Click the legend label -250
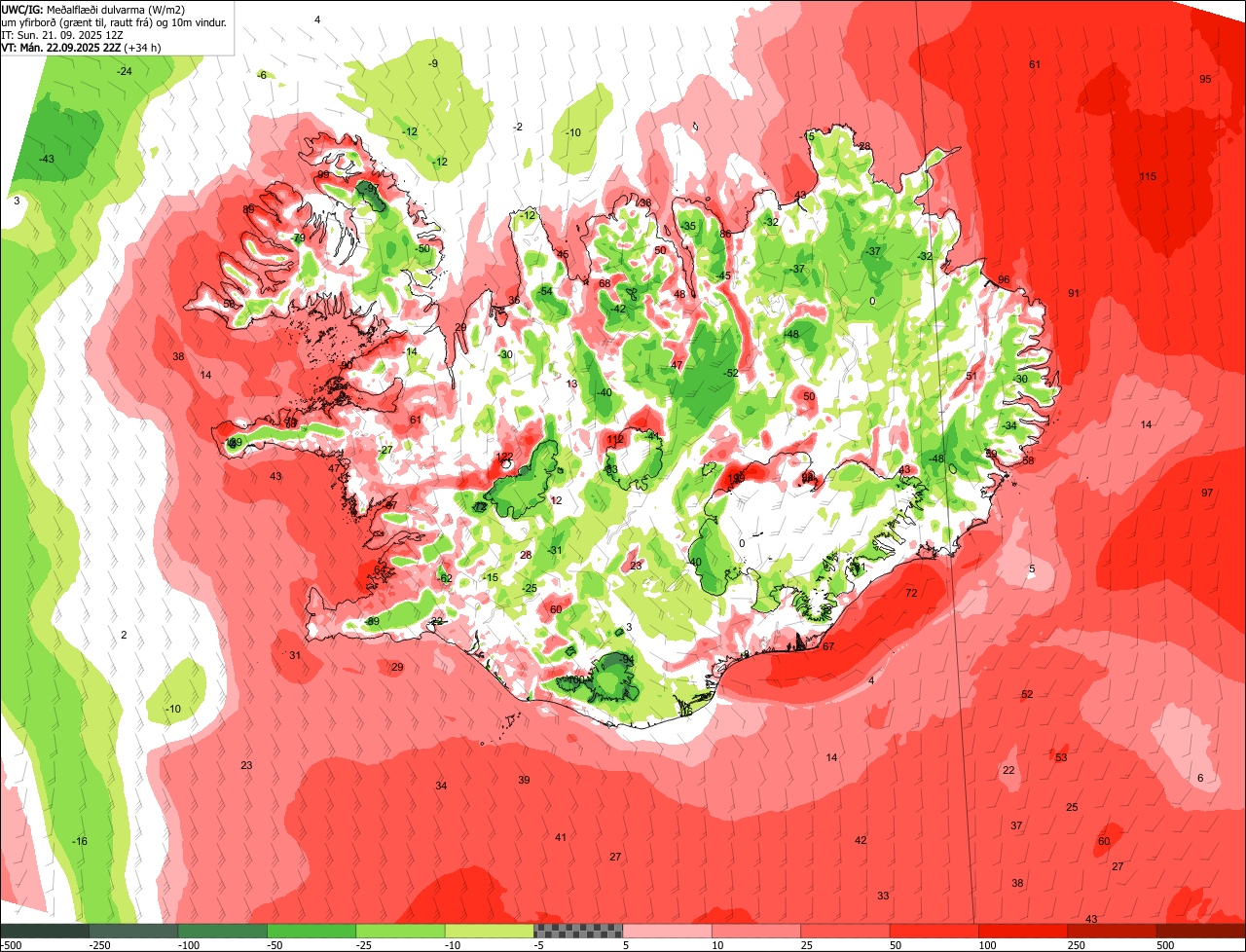Viewport: 1246px width, 952px height. tap(99, 945)
